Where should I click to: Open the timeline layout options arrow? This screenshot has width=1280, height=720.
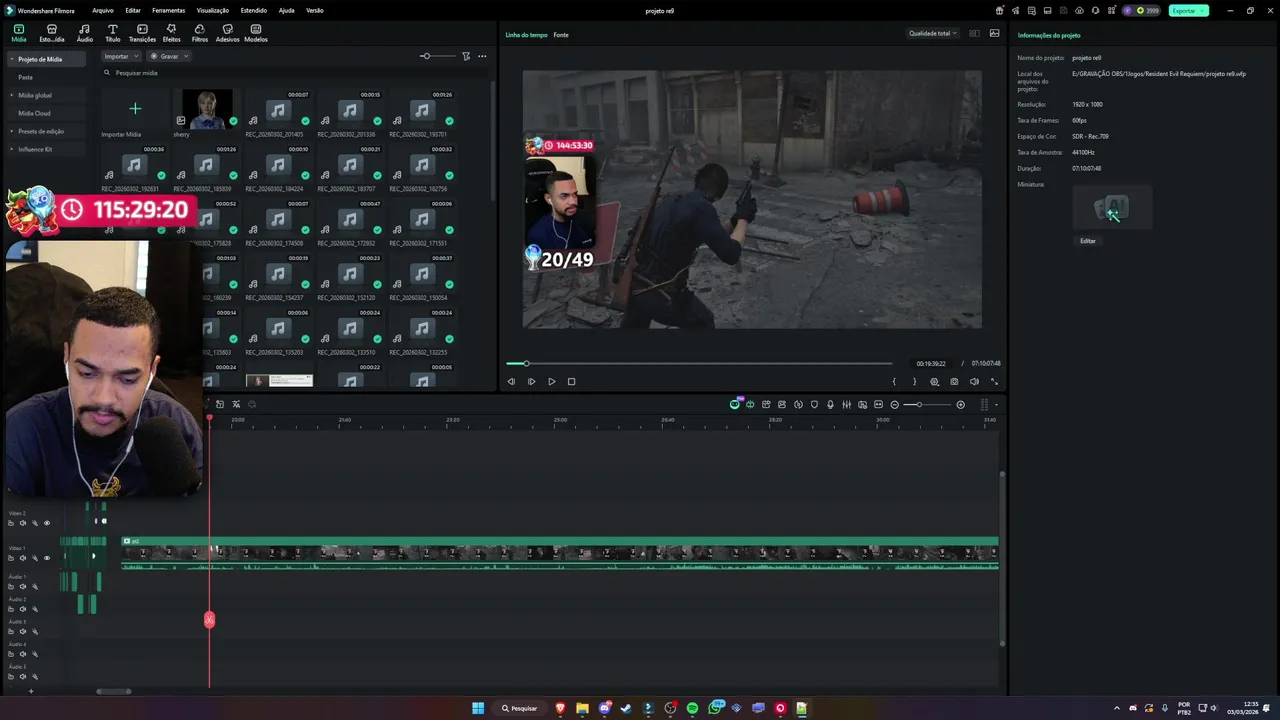(x=996, y=405)
